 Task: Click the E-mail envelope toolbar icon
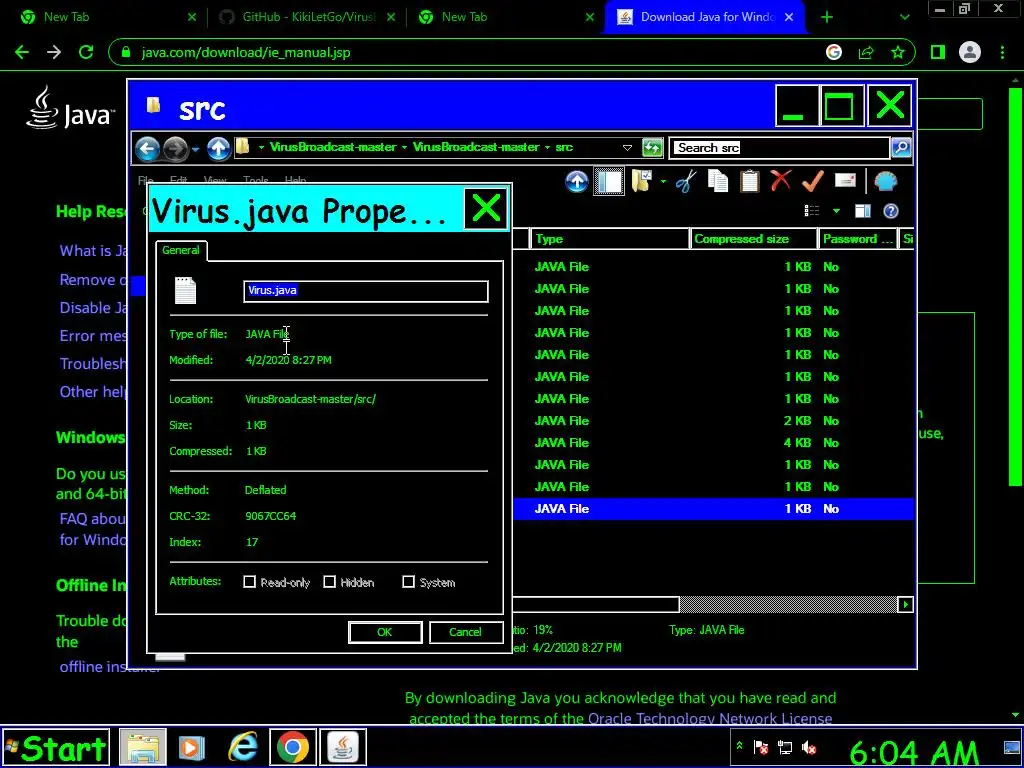pyautogui.click(x=845, y=180)
